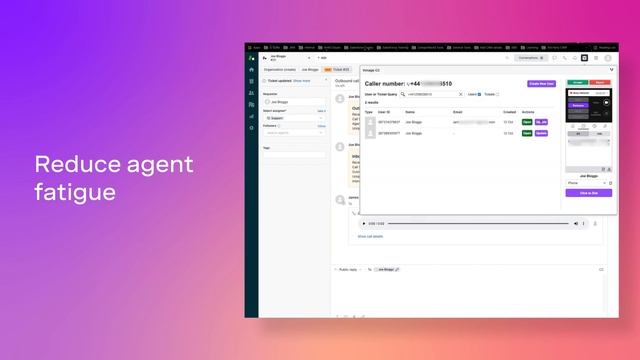This screenshot has height=360, width=640.
Task: Click the Caller number heading
Action: tap(408, 84)
